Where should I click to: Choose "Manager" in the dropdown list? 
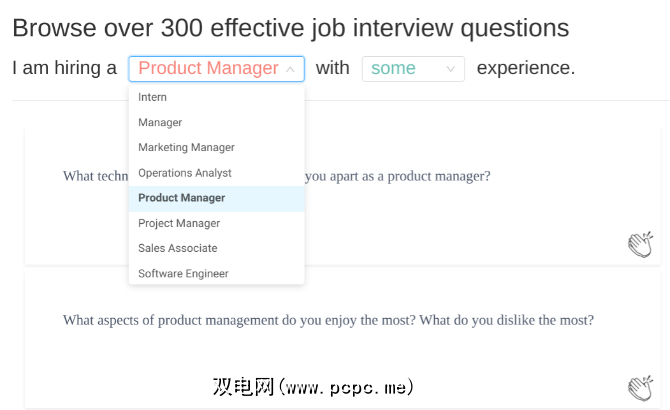[x=160, y=122]
